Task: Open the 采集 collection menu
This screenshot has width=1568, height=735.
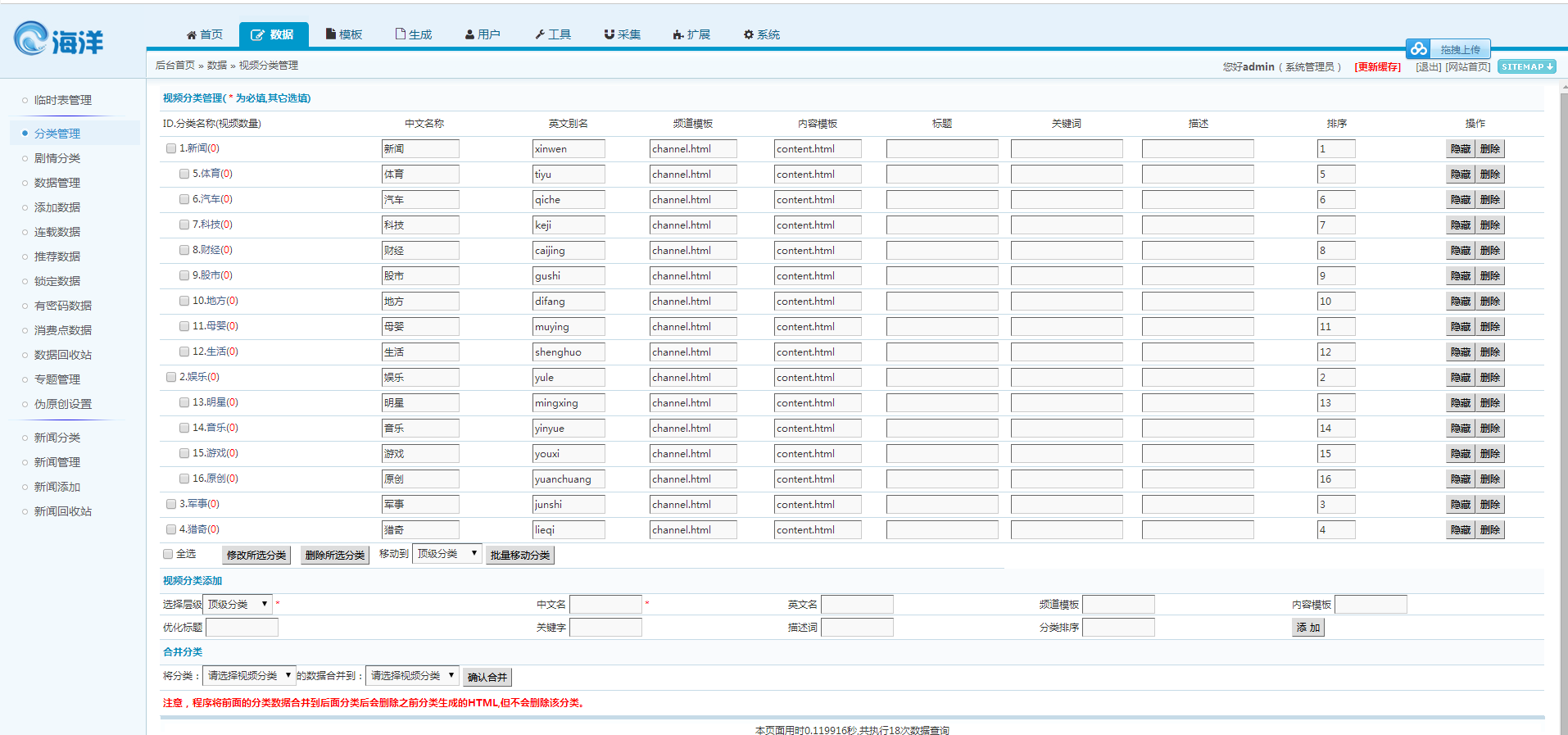Action: 623,34
